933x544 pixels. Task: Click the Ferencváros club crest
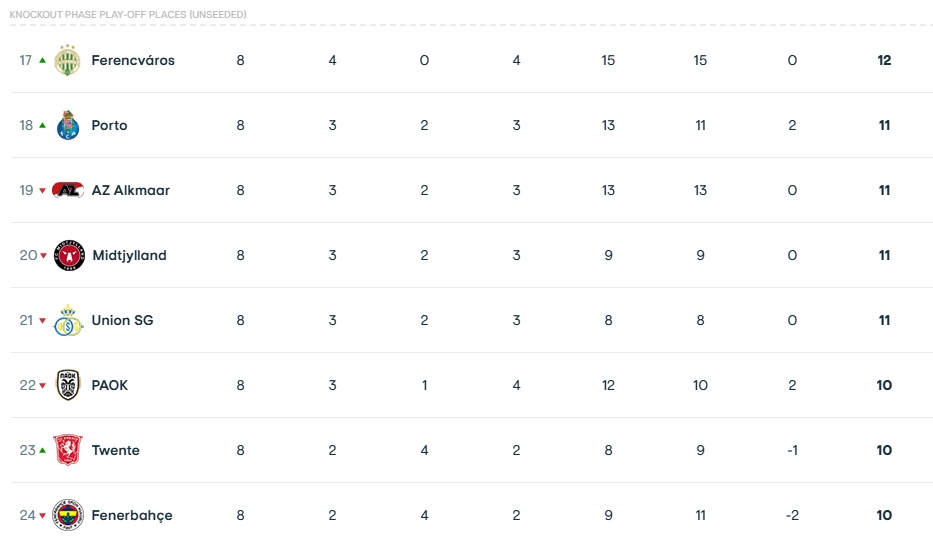click(67, 60)
